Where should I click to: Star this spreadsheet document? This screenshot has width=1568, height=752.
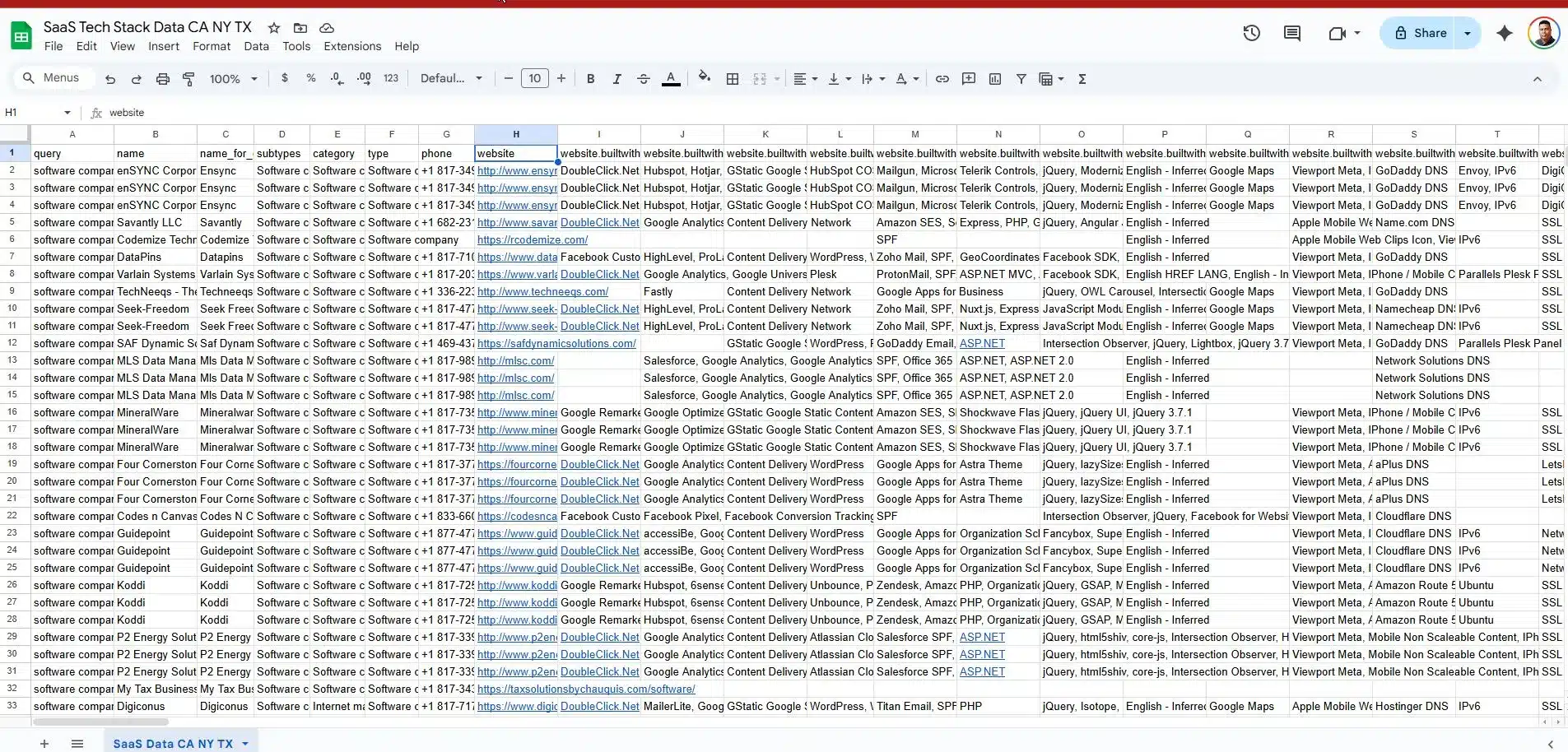pyautogui.click(x=274, y=28)
